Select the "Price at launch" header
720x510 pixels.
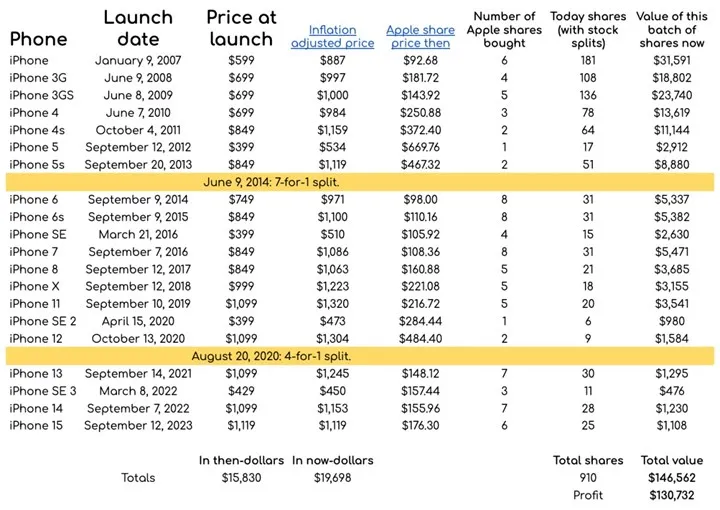(240, 28)
